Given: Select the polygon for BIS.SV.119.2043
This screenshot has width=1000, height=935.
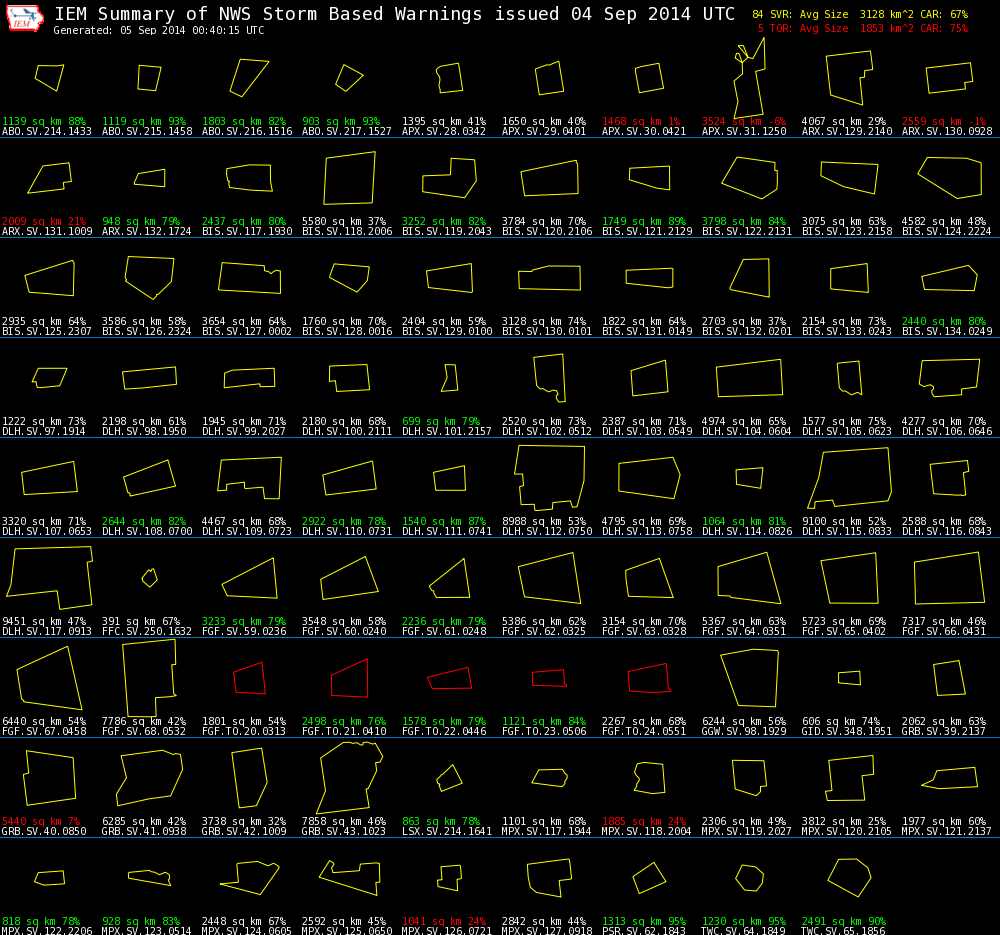Looking at the screenshot, I should coord(450,178).
